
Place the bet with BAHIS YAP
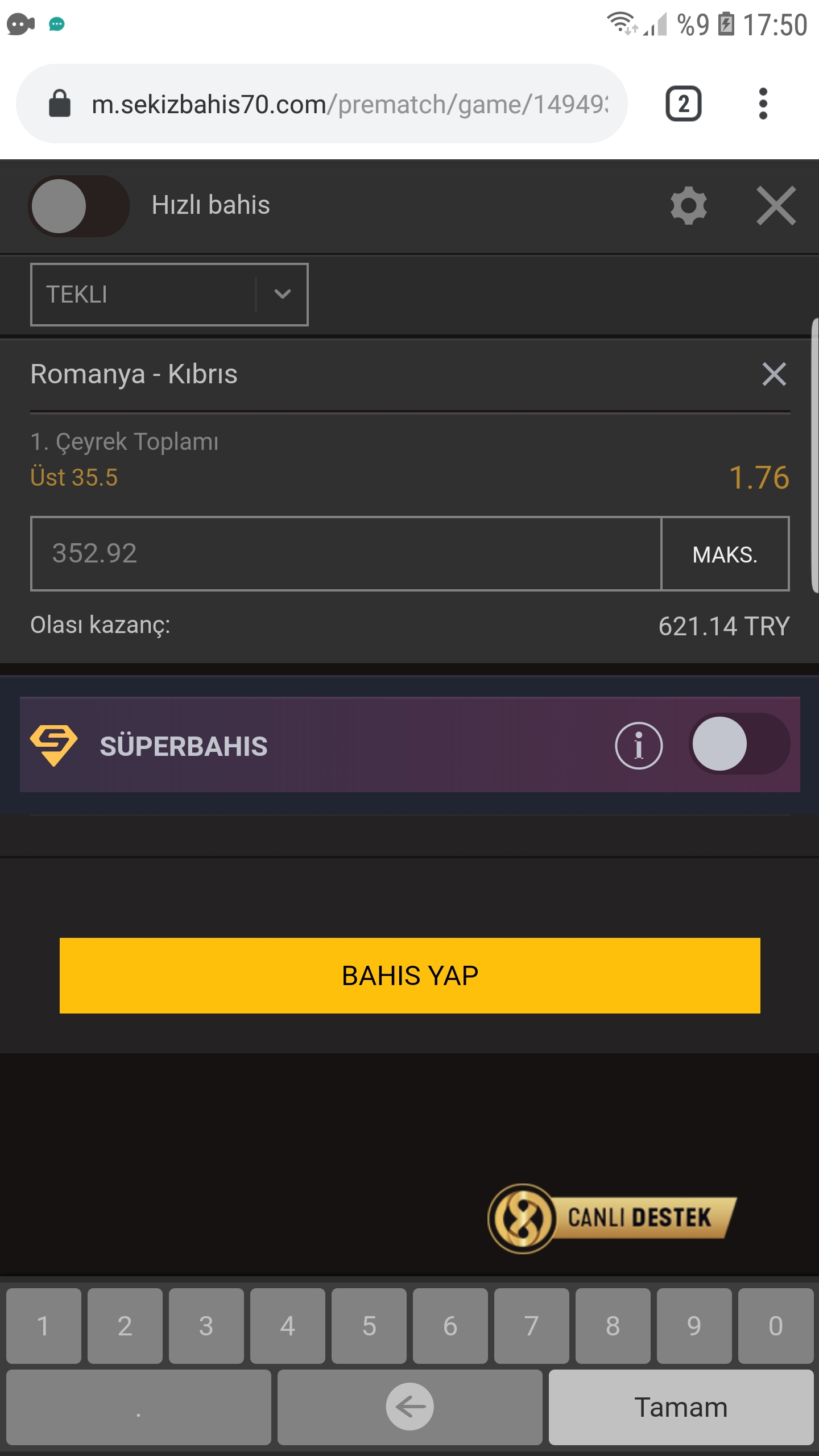tap(409, 975)
